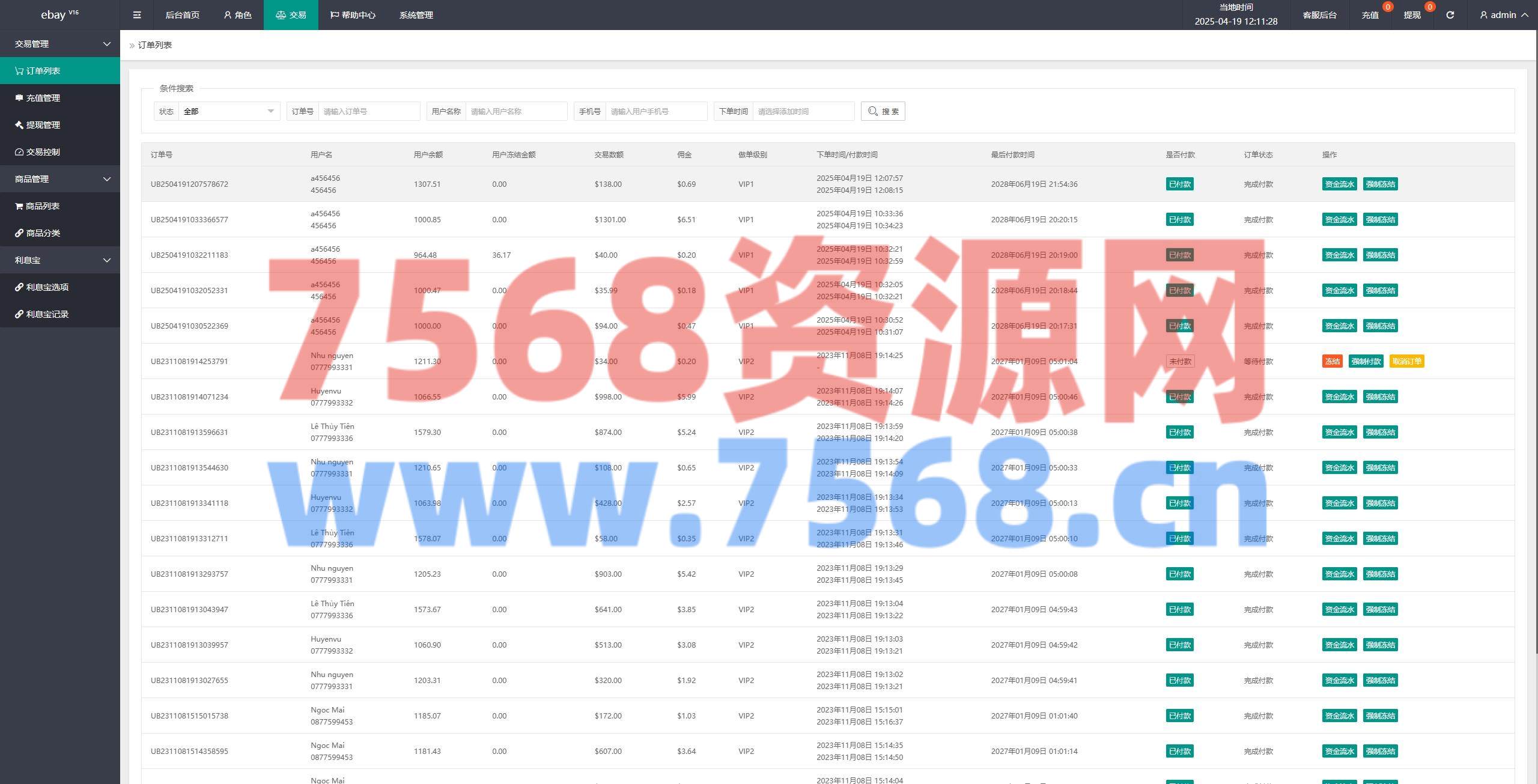
Task: Open the 状态 全部 dropdown
Action: coord(228,111)
